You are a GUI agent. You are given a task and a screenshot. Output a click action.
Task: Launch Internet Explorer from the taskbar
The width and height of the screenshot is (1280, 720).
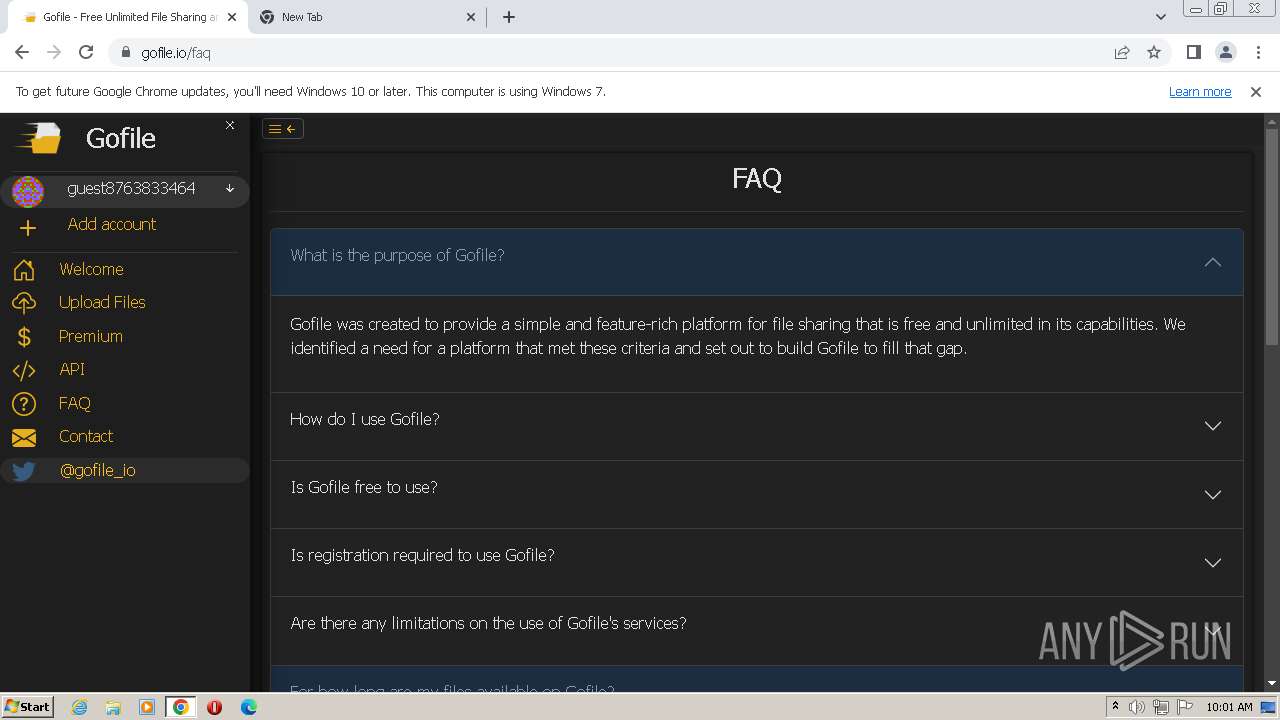(x=79, y=707)
